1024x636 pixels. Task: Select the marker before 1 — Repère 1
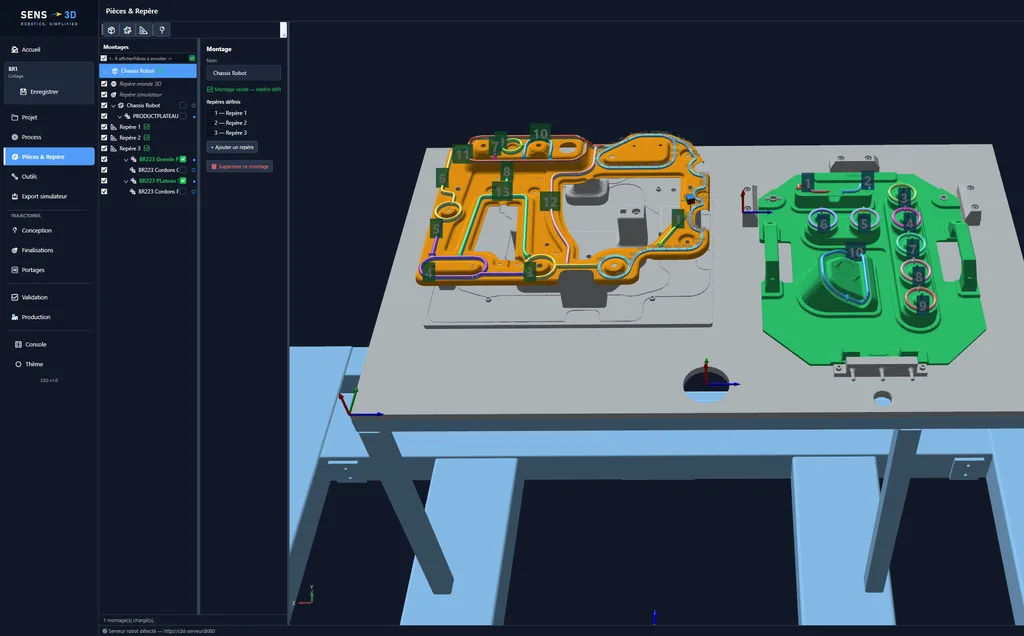point(210,113)
